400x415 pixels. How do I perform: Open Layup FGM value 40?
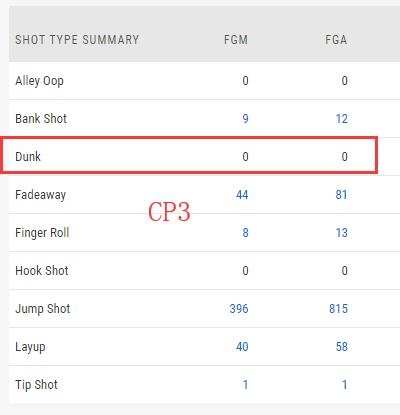[x=242, y=347]
